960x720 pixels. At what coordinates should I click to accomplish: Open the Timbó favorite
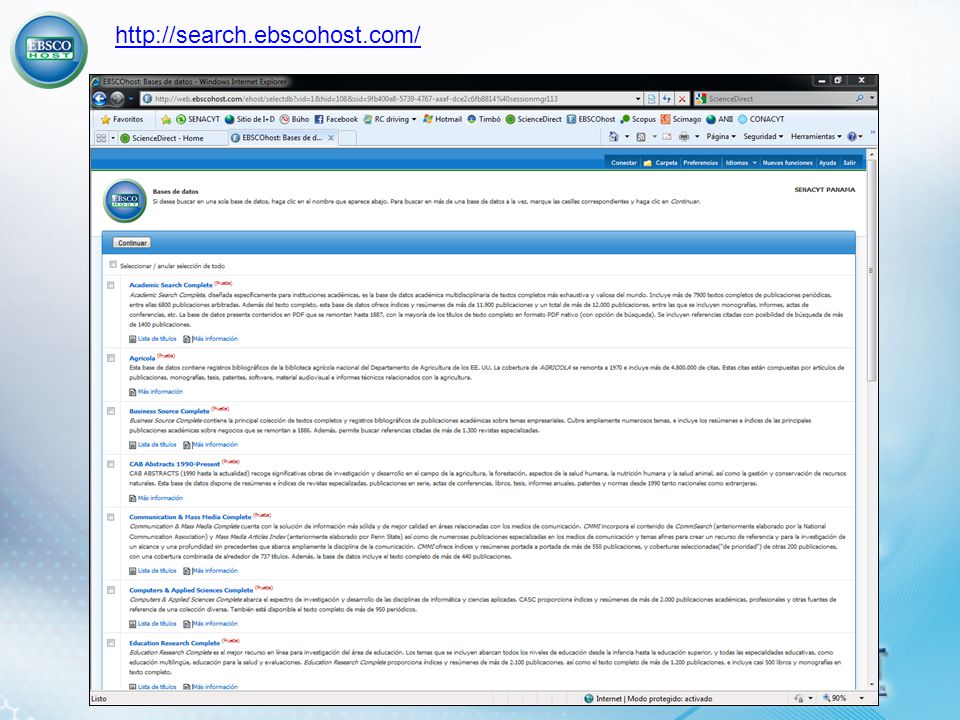(x=484, y=119)
